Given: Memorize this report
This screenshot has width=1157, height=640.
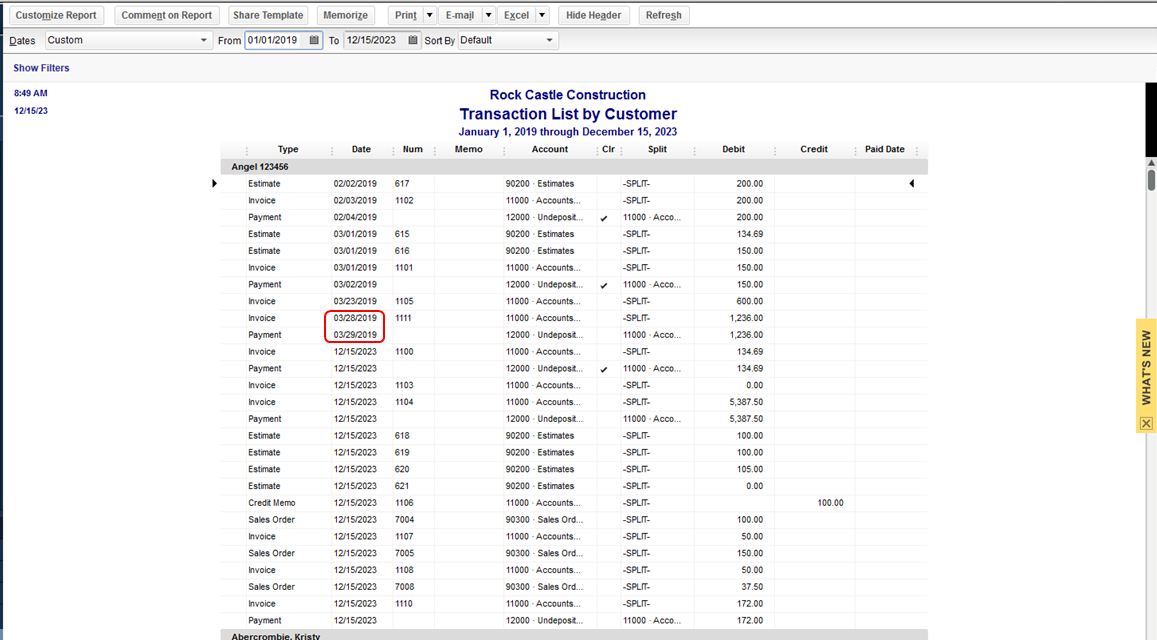Looking at the screenshot, I should [345, 15].
